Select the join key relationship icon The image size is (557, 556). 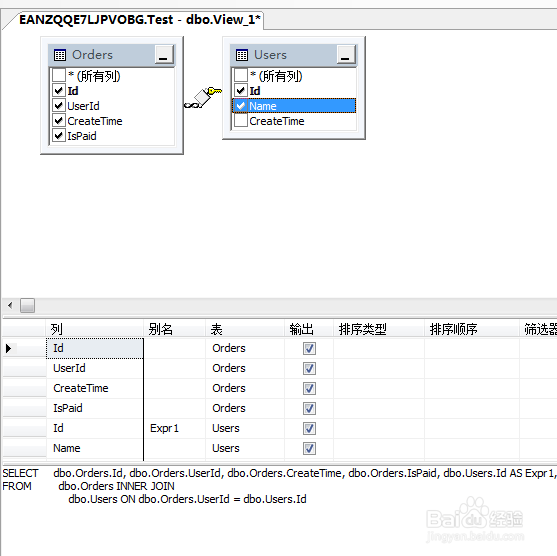click(203, 97)
